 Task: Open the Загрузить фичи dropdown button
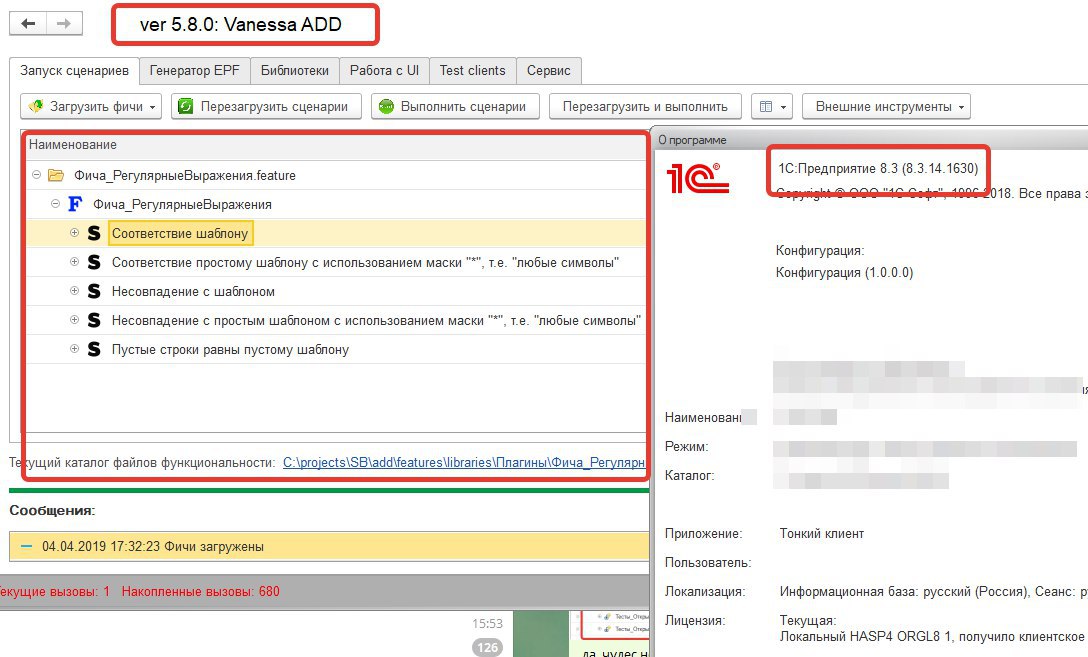pos(91,107)
